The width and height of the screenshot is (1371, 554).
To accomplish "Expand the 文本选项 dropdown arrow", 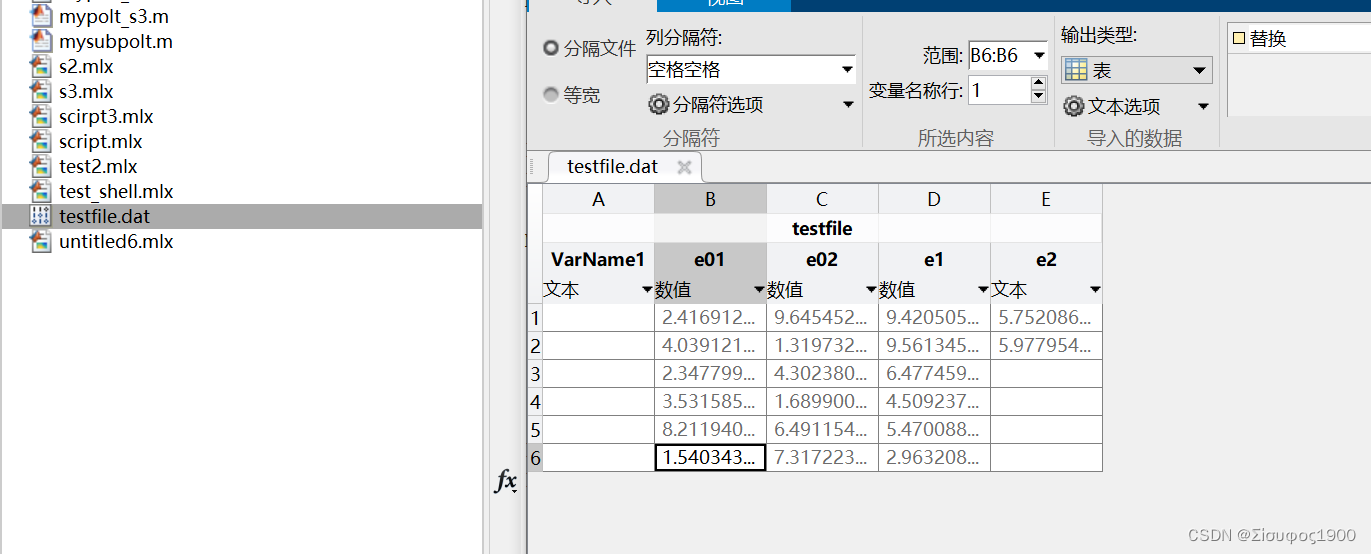I will (1203, 106).
